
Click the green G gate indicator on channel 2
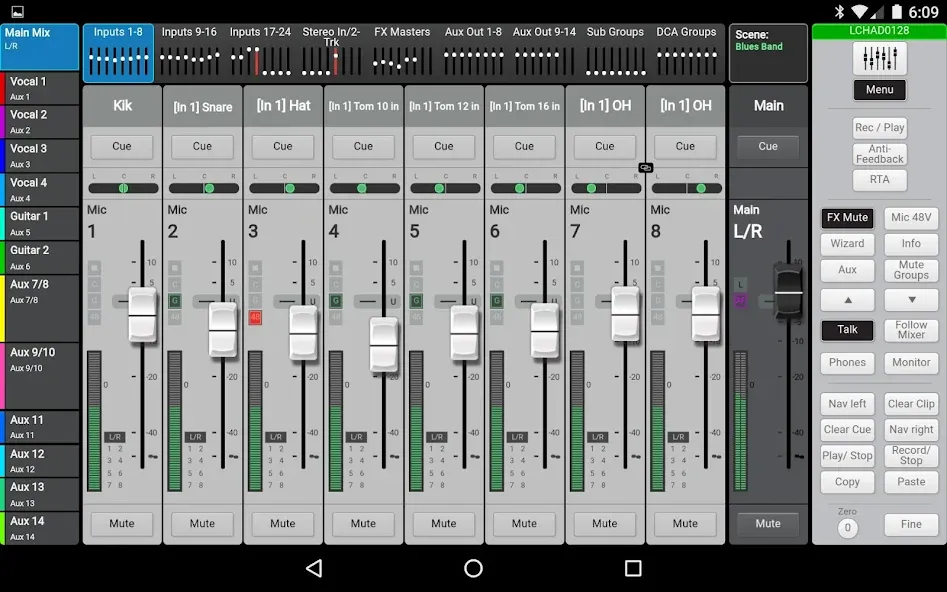[x=175, y=300]
